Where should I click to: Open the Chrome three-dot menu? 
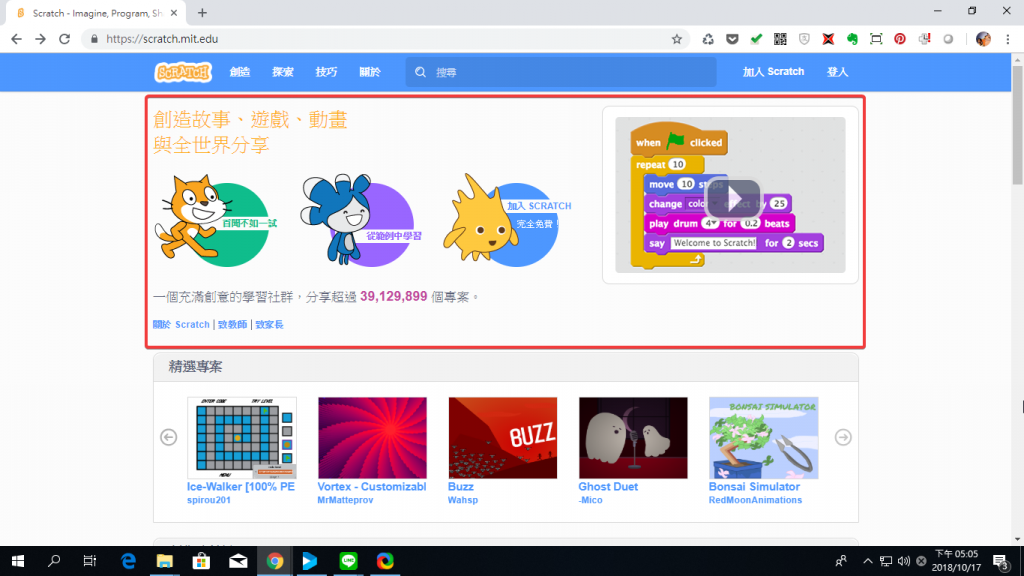pyautogui.click(x=1008, y=39)
